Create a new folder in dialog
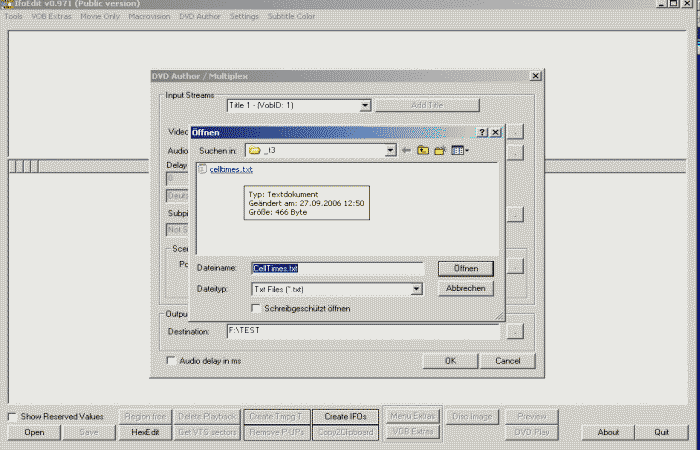 pos(440,151)
